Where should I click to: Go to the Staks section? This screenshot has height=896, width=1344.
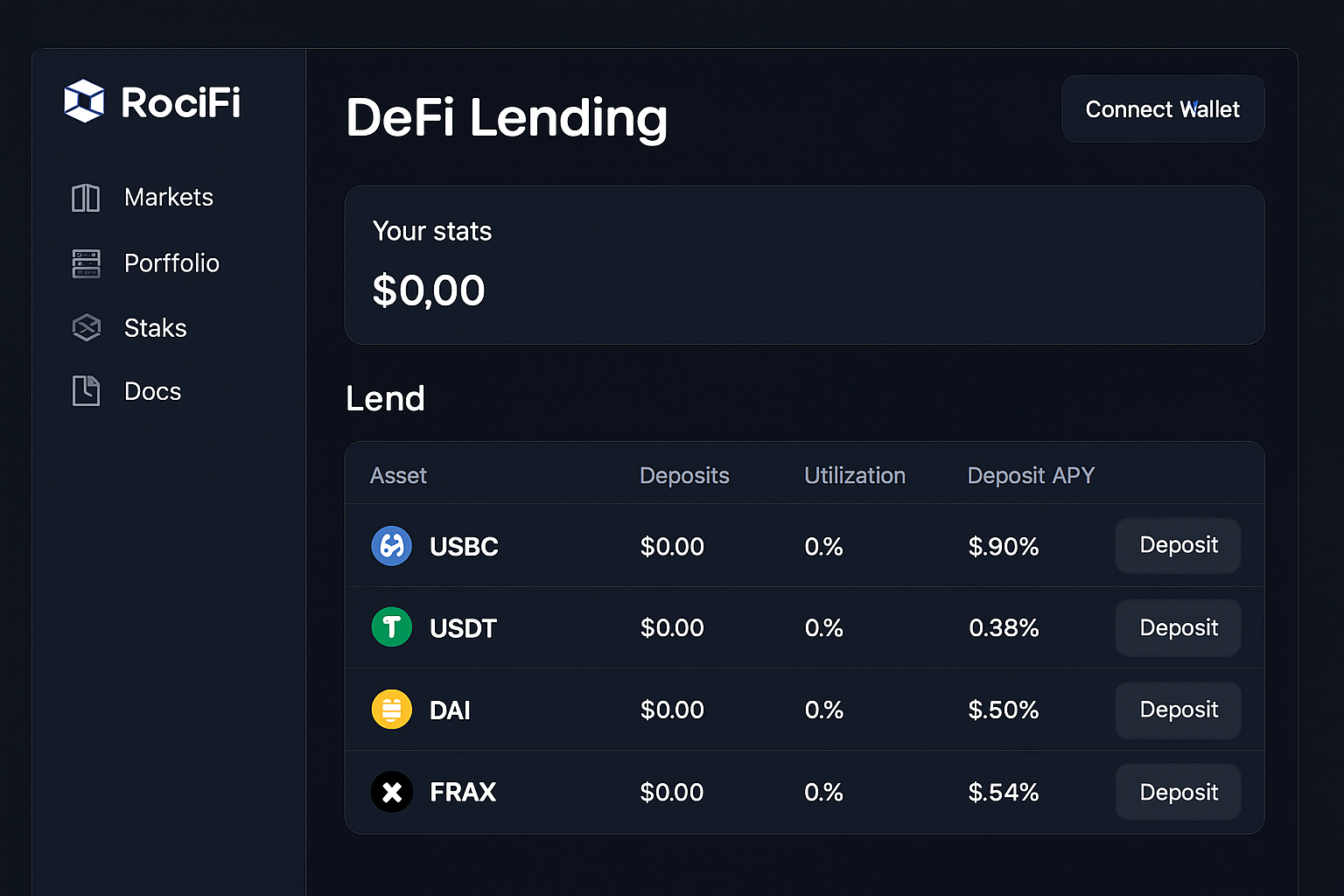(155, 327)
